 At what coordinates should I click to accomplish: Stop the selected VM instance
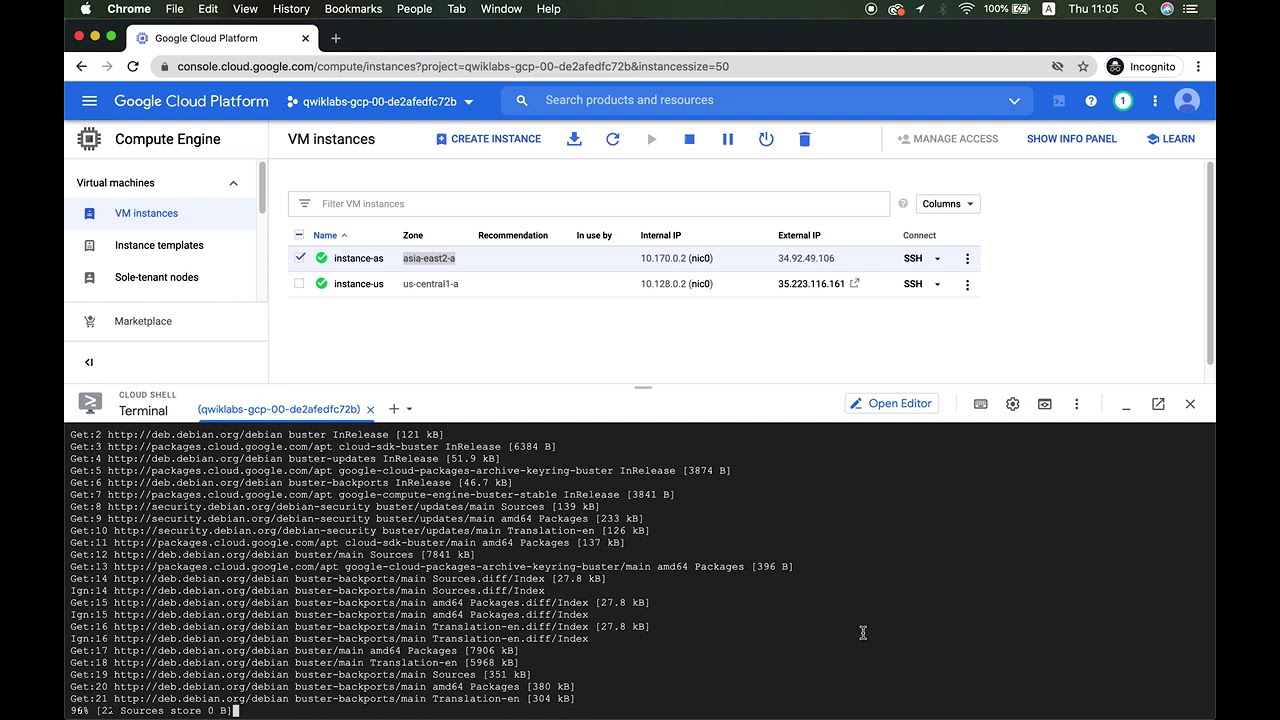click(689, 139)
